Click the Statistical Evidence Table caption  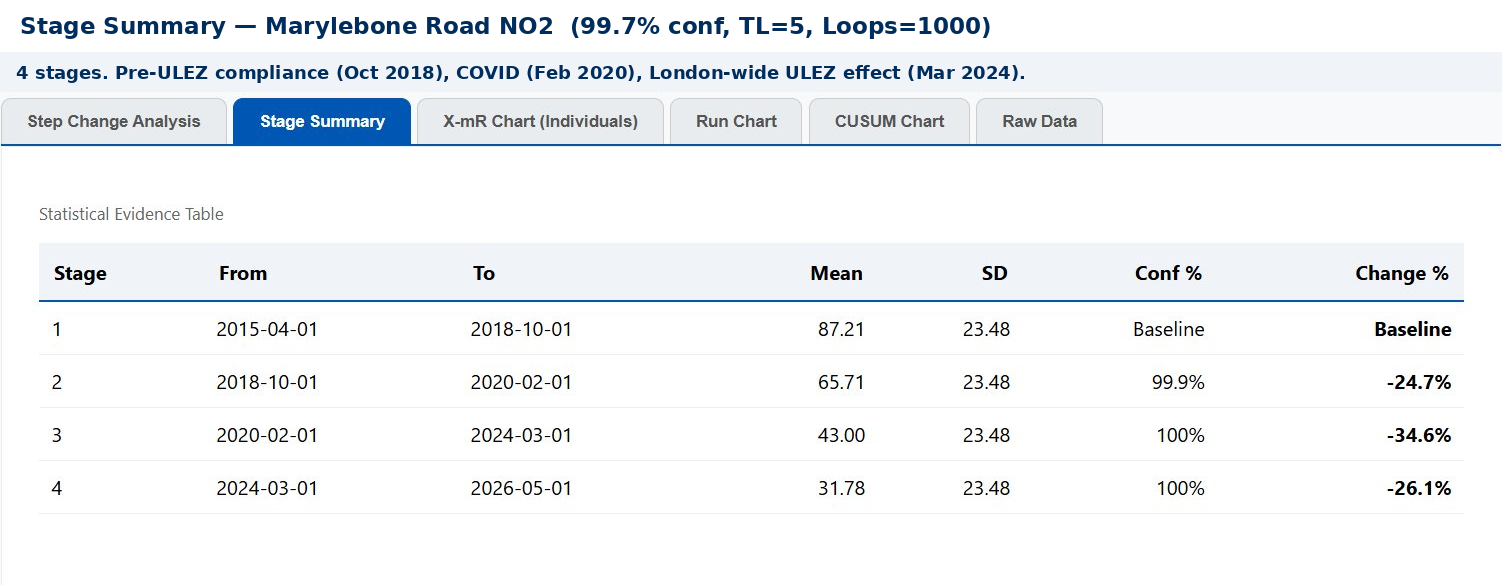click(x=131, y=214)
